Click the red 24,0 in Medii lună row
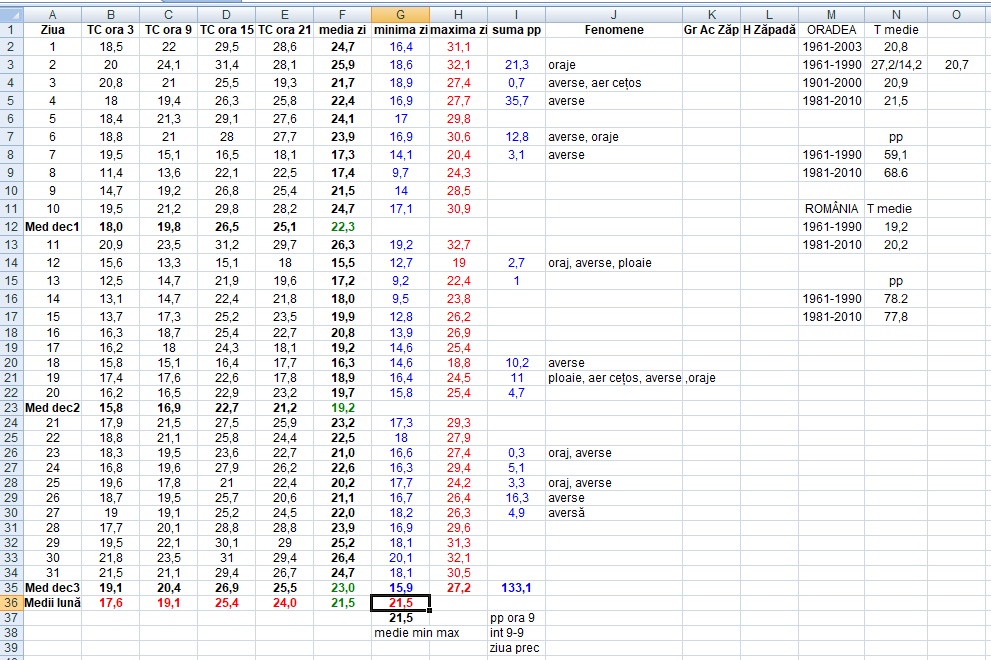Viewport: 991px width, 660px height. (284, 602)
